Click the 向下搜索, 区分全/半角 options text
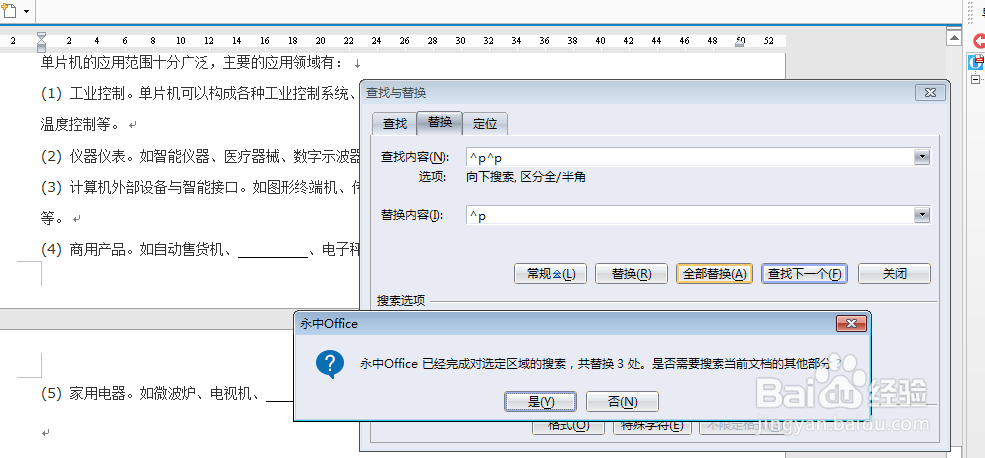Viewport: 985px width, 458px height. pyautogui.click(x=526, y=177)
